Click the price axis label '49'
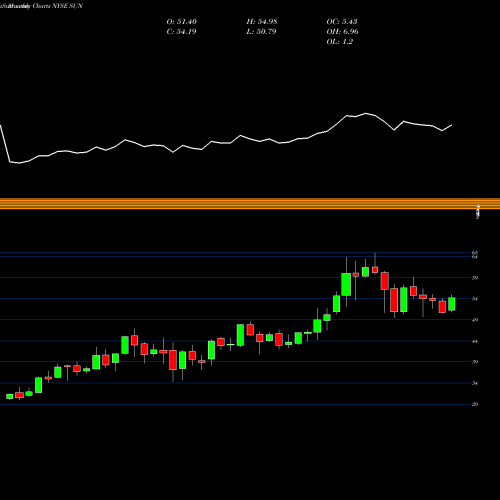Viewport: 500px width, 500px height. coord(475,320)
